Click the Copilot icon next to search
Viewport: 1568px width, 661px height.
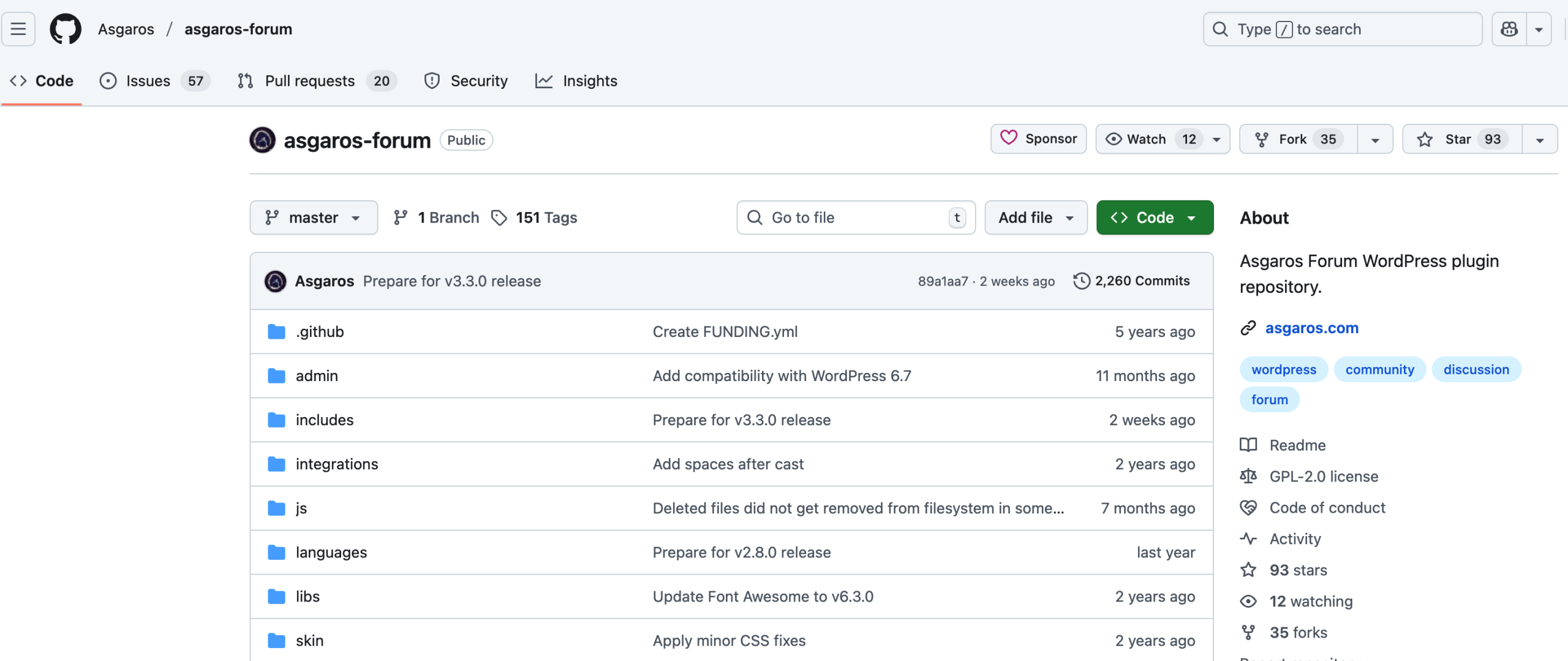(x=1509, y=29)
